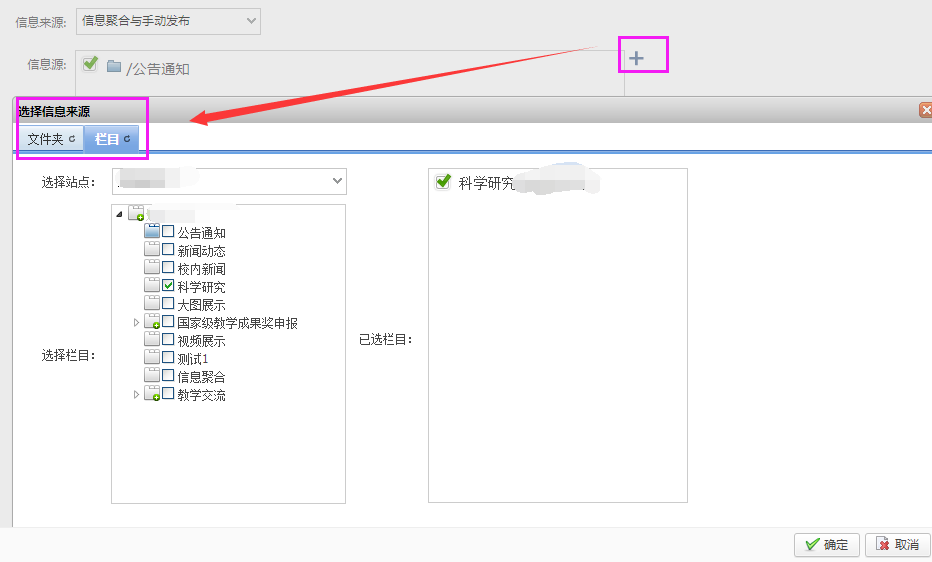Click the refresh icon on 栏目 tab
Viewport: 932px width, 562px height.
(x=127, y=139)
